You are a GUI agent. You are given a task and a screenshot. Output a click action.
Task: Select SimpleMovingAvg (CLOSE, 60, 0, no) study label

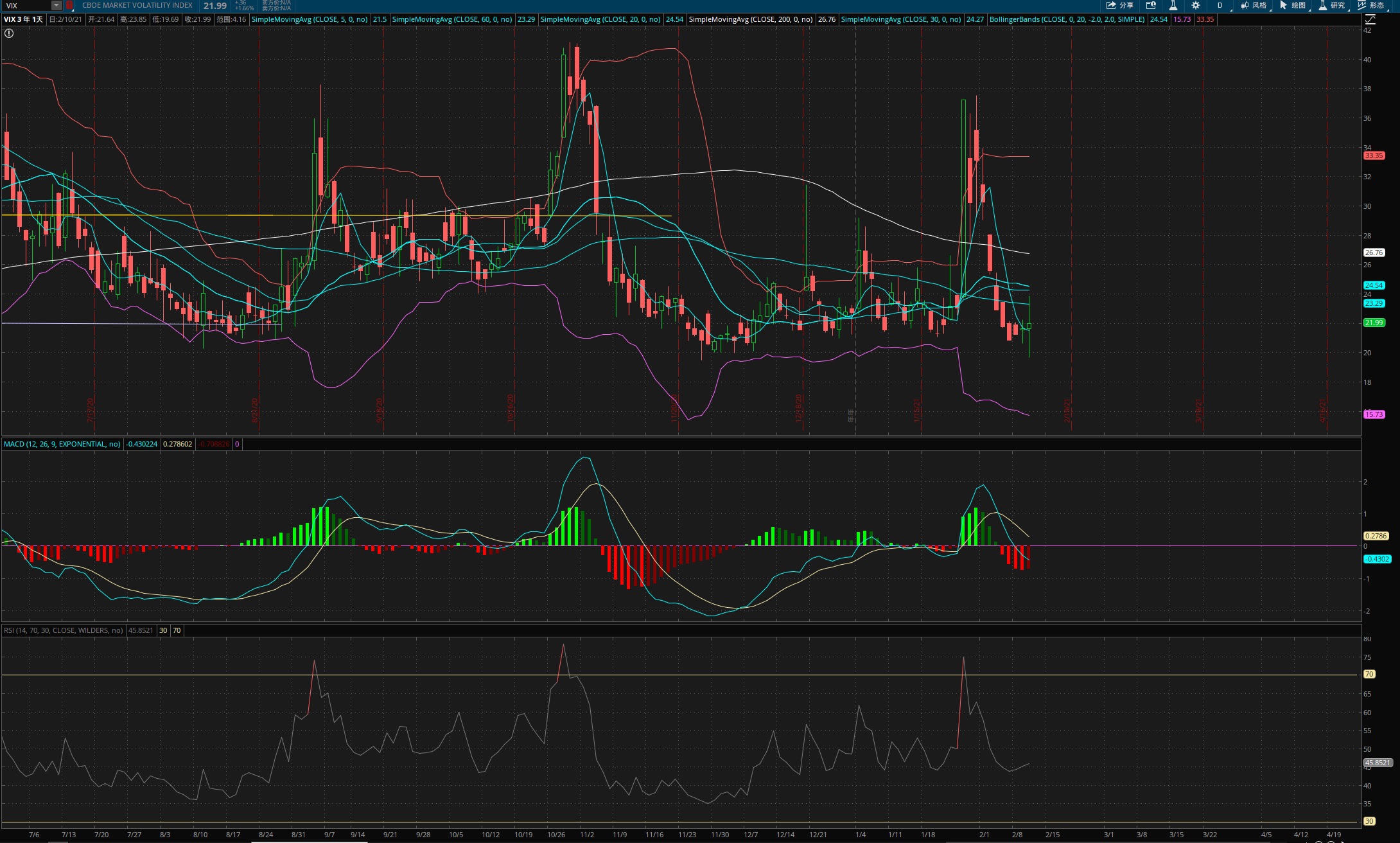point(452,19)
